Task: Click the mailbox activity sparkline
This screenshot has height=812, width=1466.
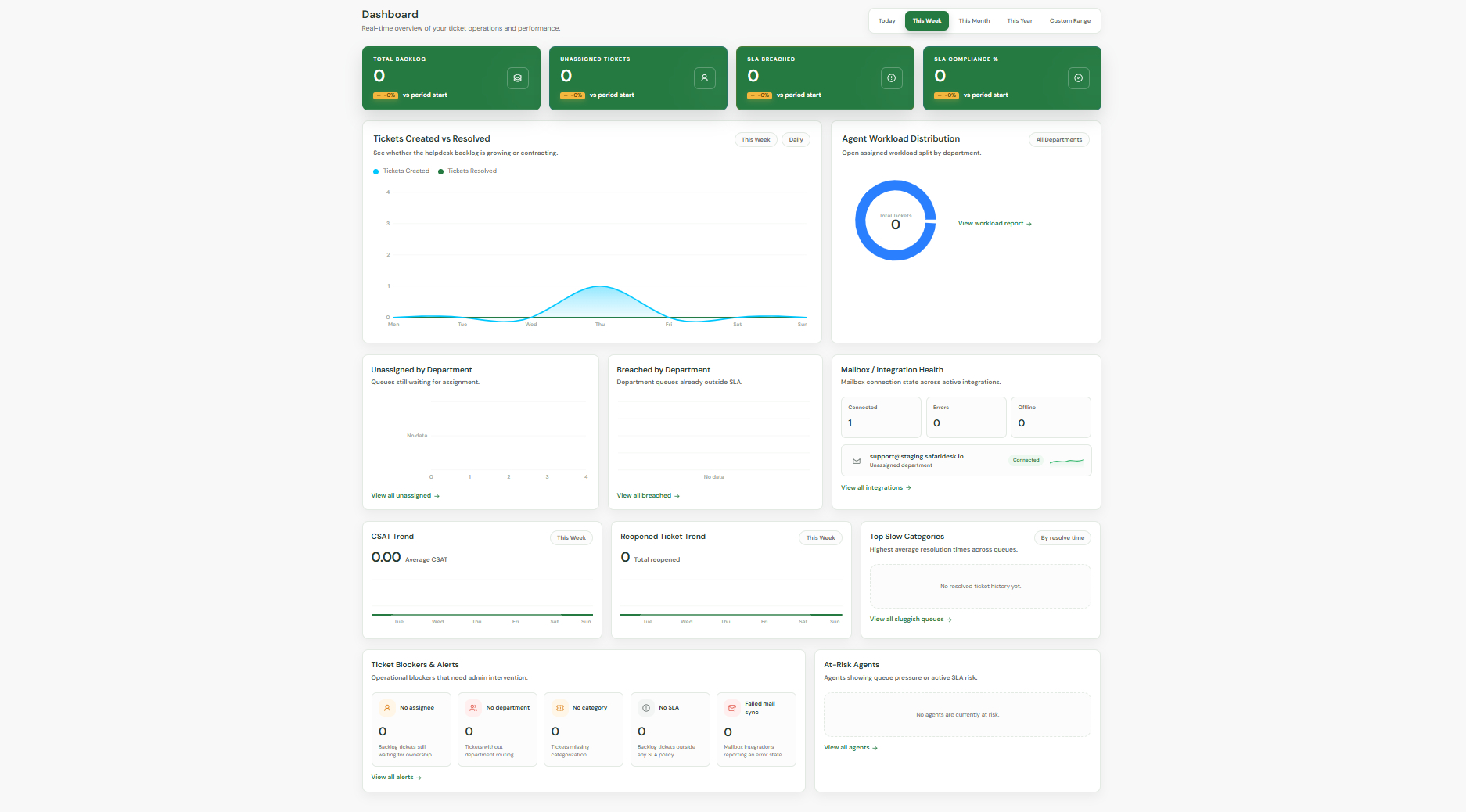Action: click(1067, 461)
